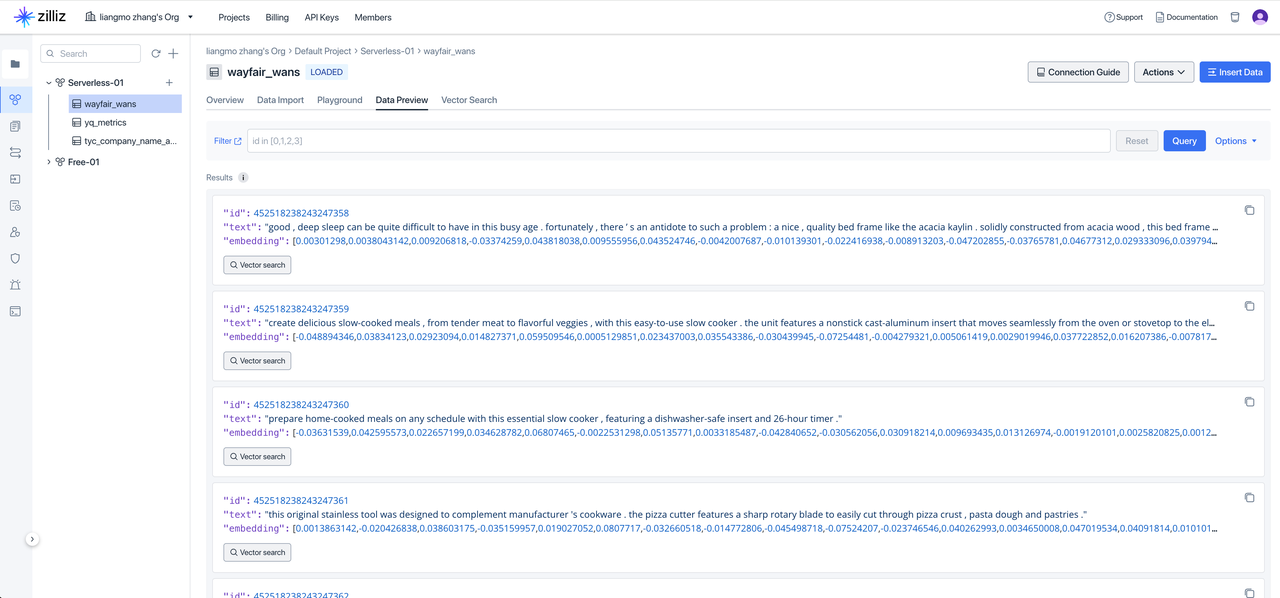Open the folder projects icon in sidebar
The height and width of the screenshot is (598, 1280).
(15, 64)
